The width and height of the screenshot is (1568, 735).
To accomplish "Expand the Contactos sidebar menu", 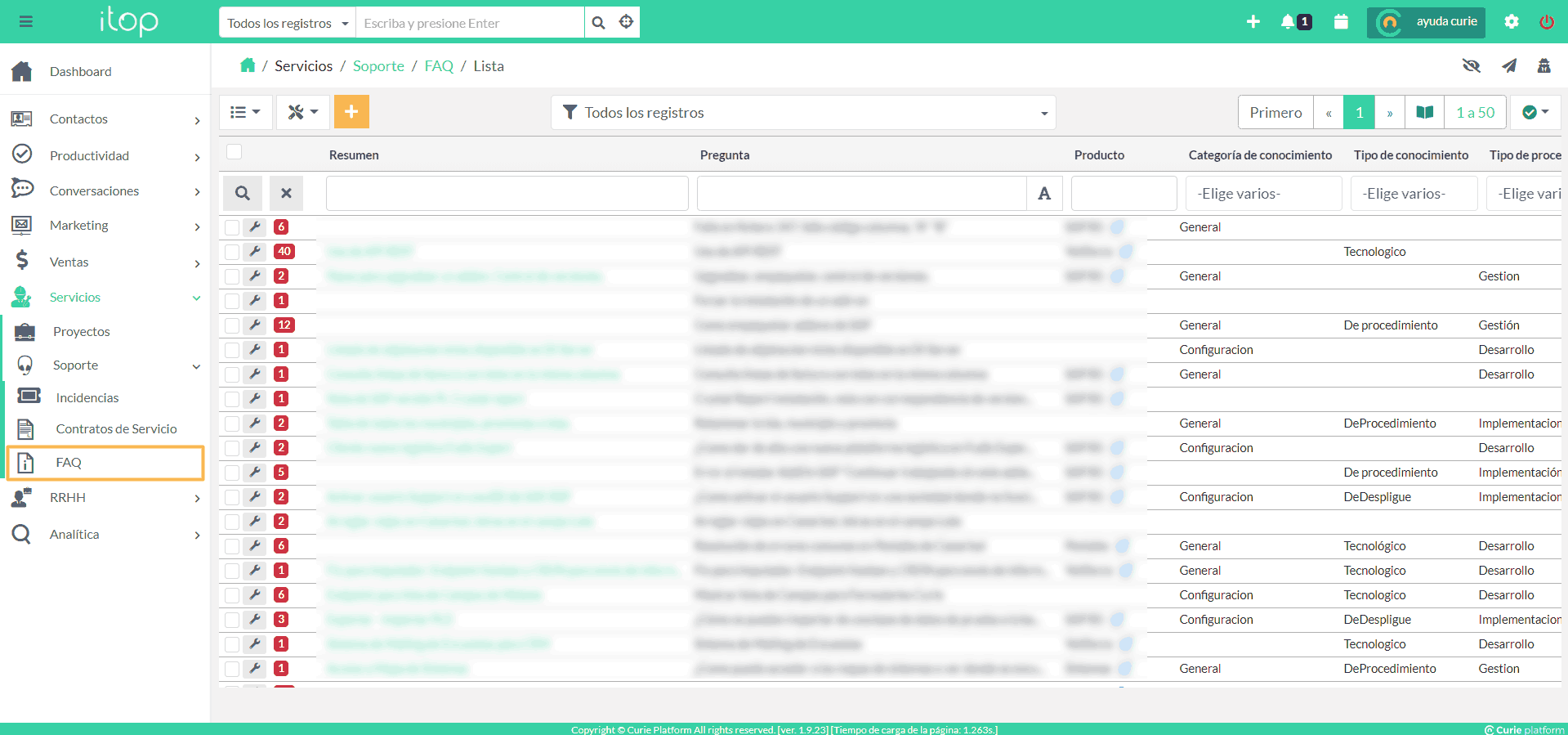I will point(105,119).
